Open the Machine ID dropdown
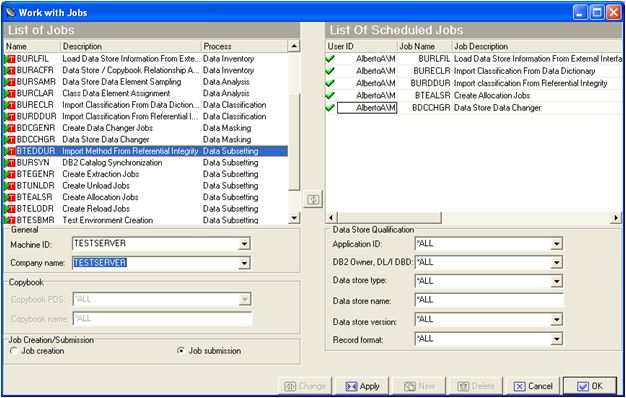This screenshot has width=626, height=398. pos(244,244)
